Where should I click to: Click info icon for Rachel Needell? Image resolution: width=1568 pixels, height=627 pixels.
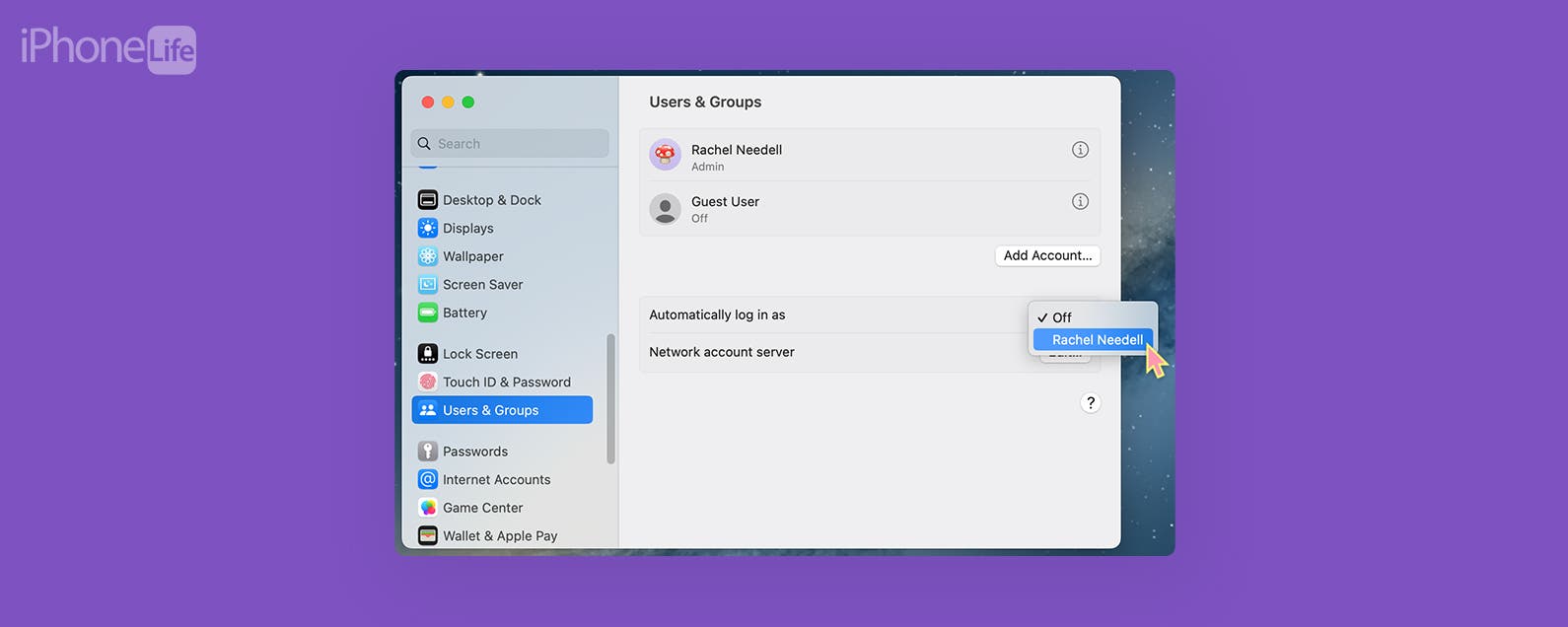click(x=1080, y=150)
